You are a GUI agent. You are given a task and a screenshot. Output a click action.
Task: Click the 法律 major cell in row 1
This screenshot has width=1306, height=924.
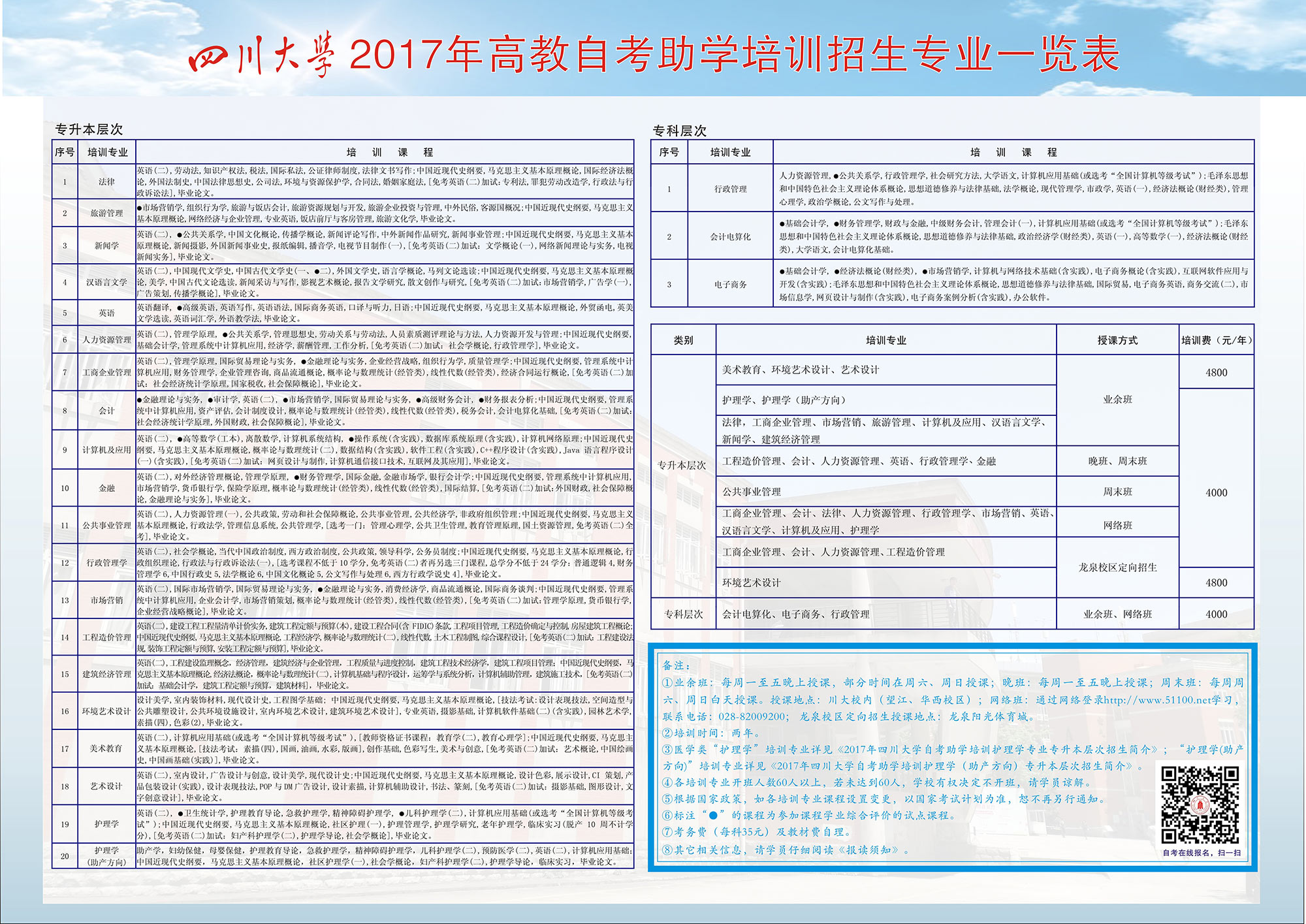[106, 182]
